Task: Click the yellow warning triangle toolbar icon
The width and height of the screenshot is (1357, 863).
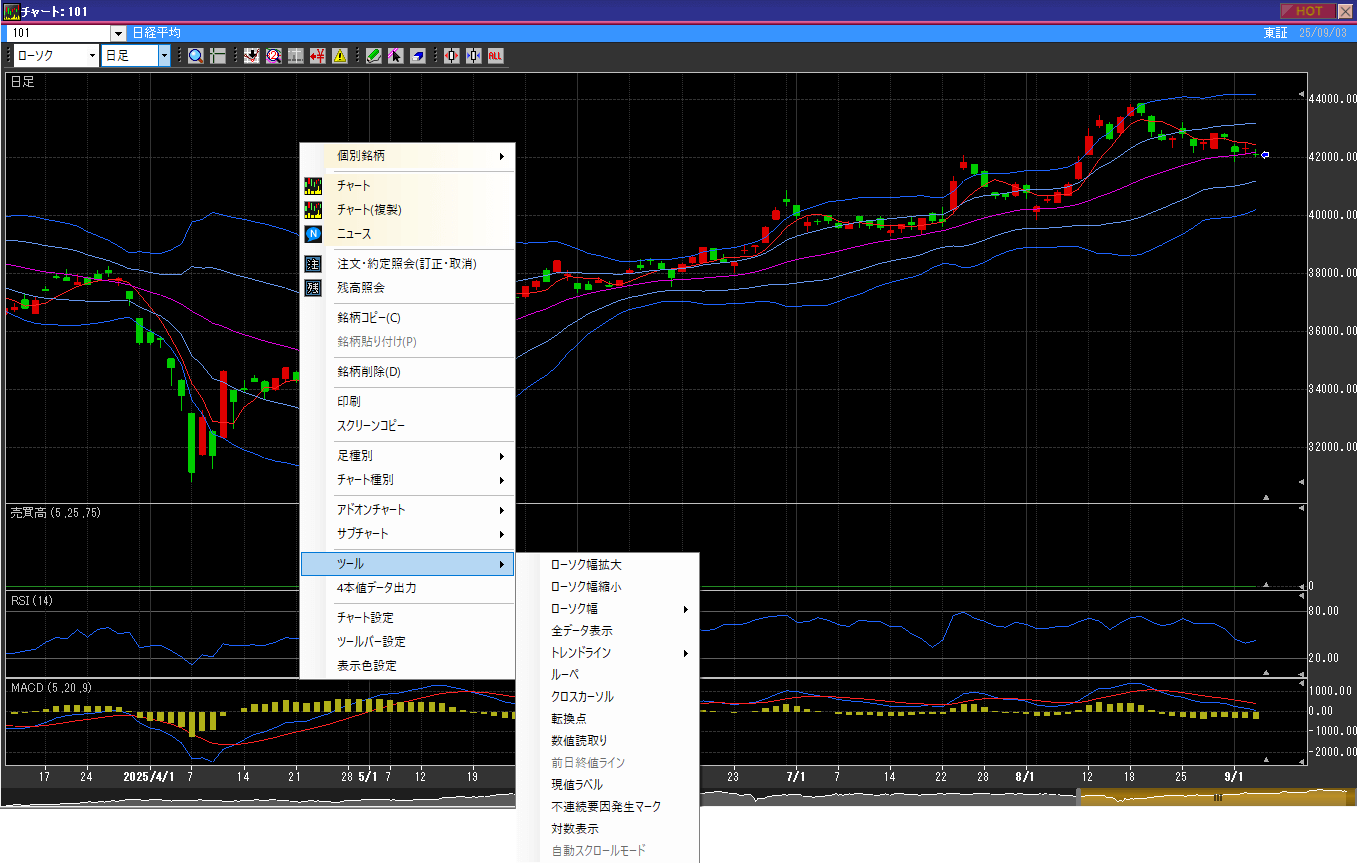Action: click(340, 56)
